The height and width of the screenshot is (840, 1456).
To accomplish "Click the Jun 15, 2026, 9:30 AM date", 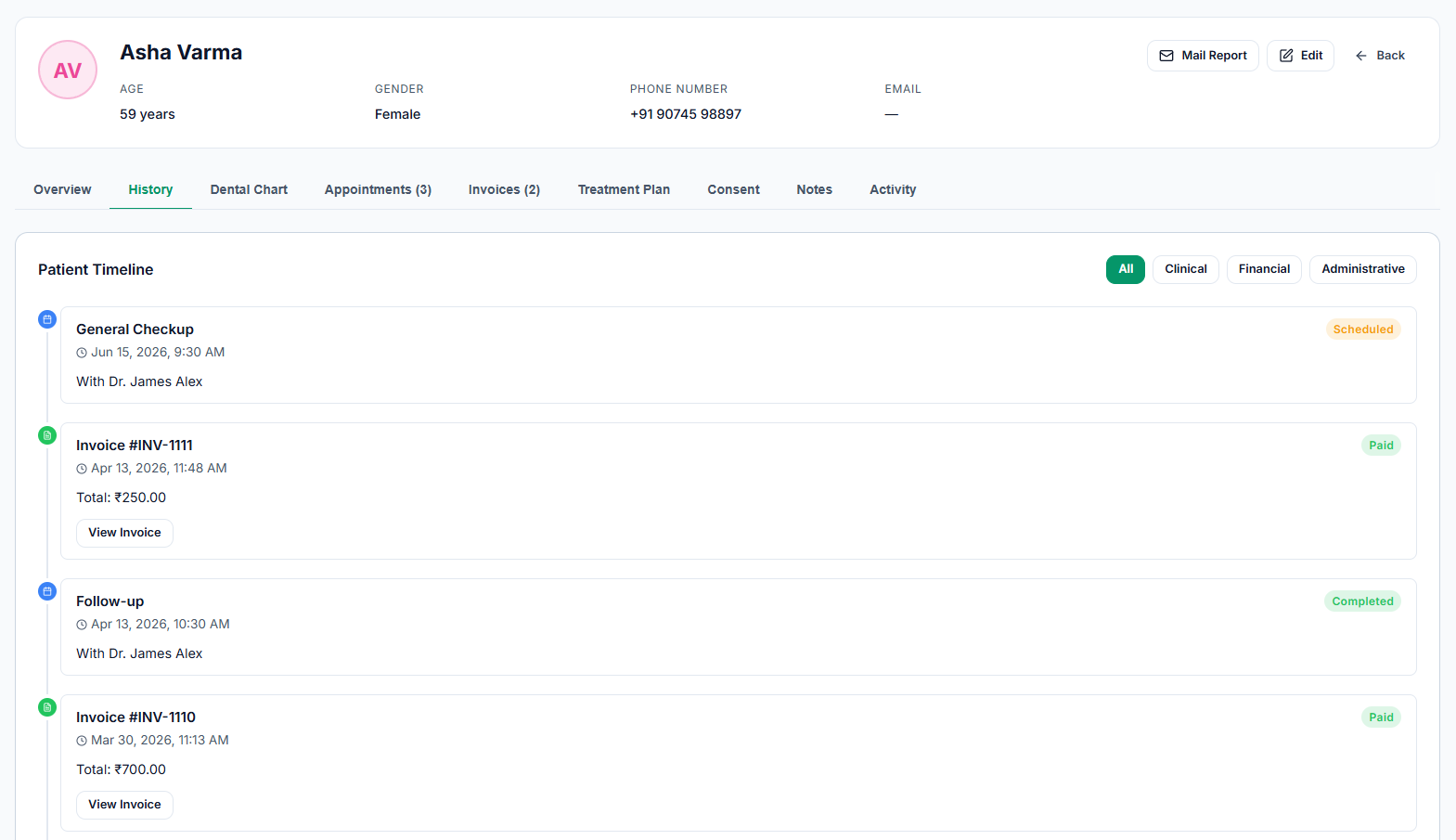I will pyautogui.click(x=158, y=353).
